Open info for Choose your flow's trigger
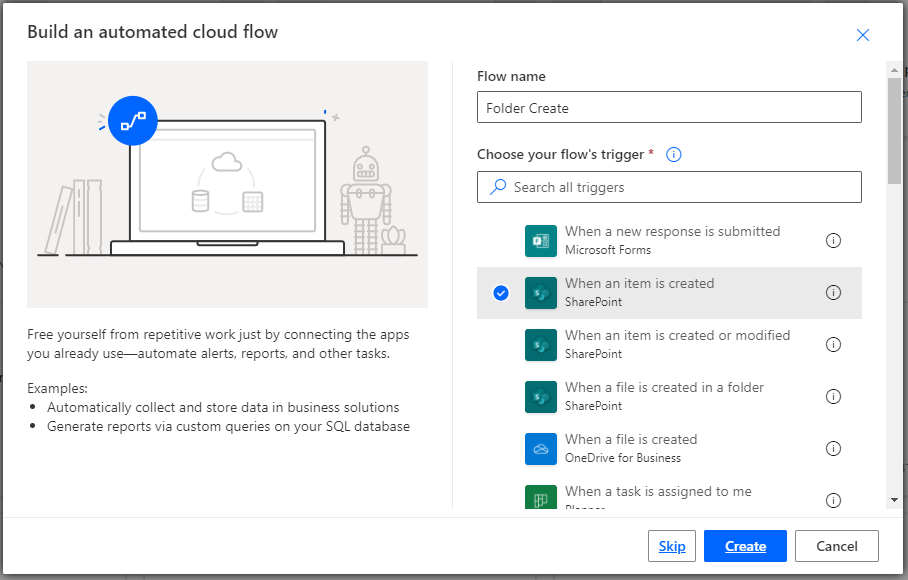The image size is (908, 580). pyautogui.click(x=674, y=154)
